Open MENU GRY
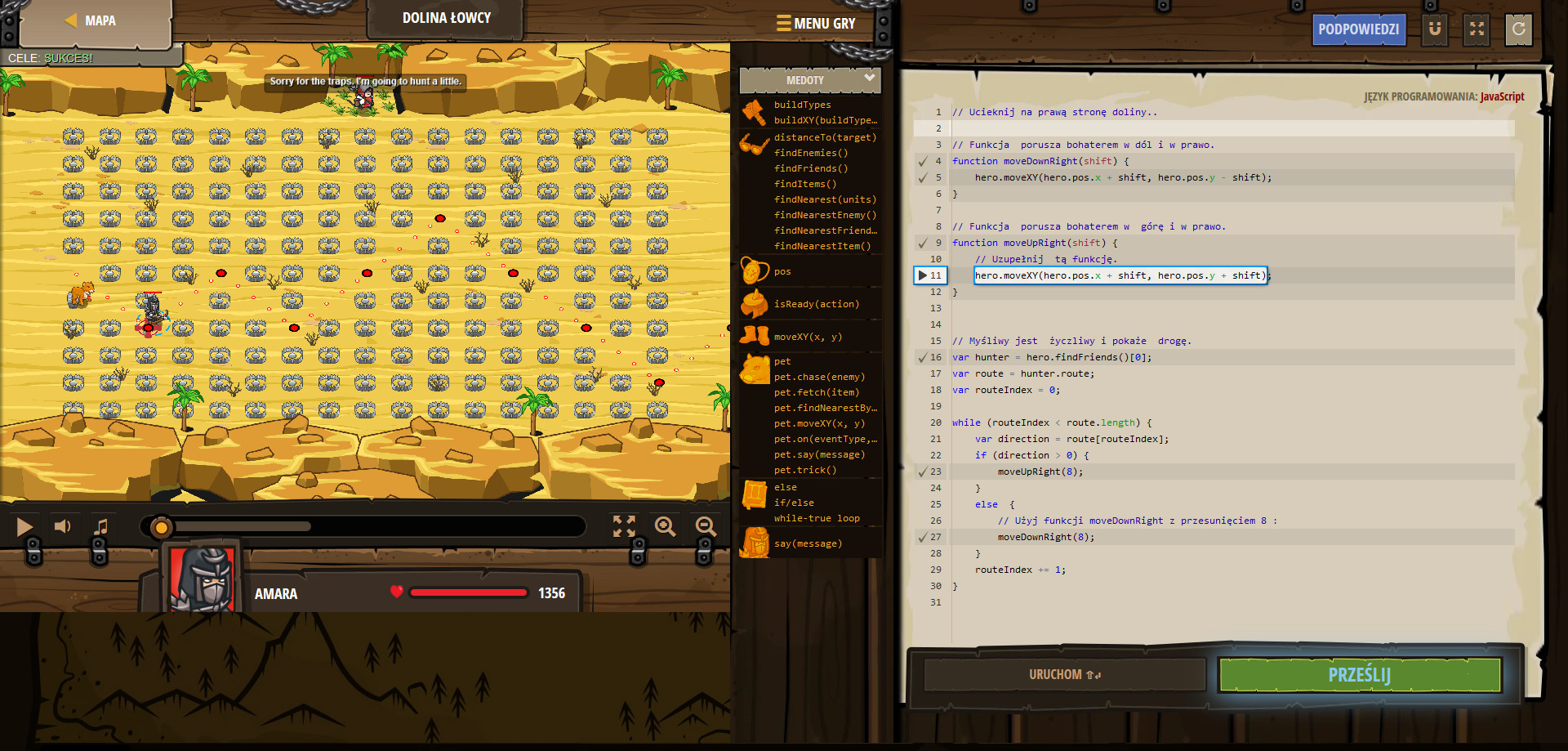1568x751 pixels. coord(815,24)
